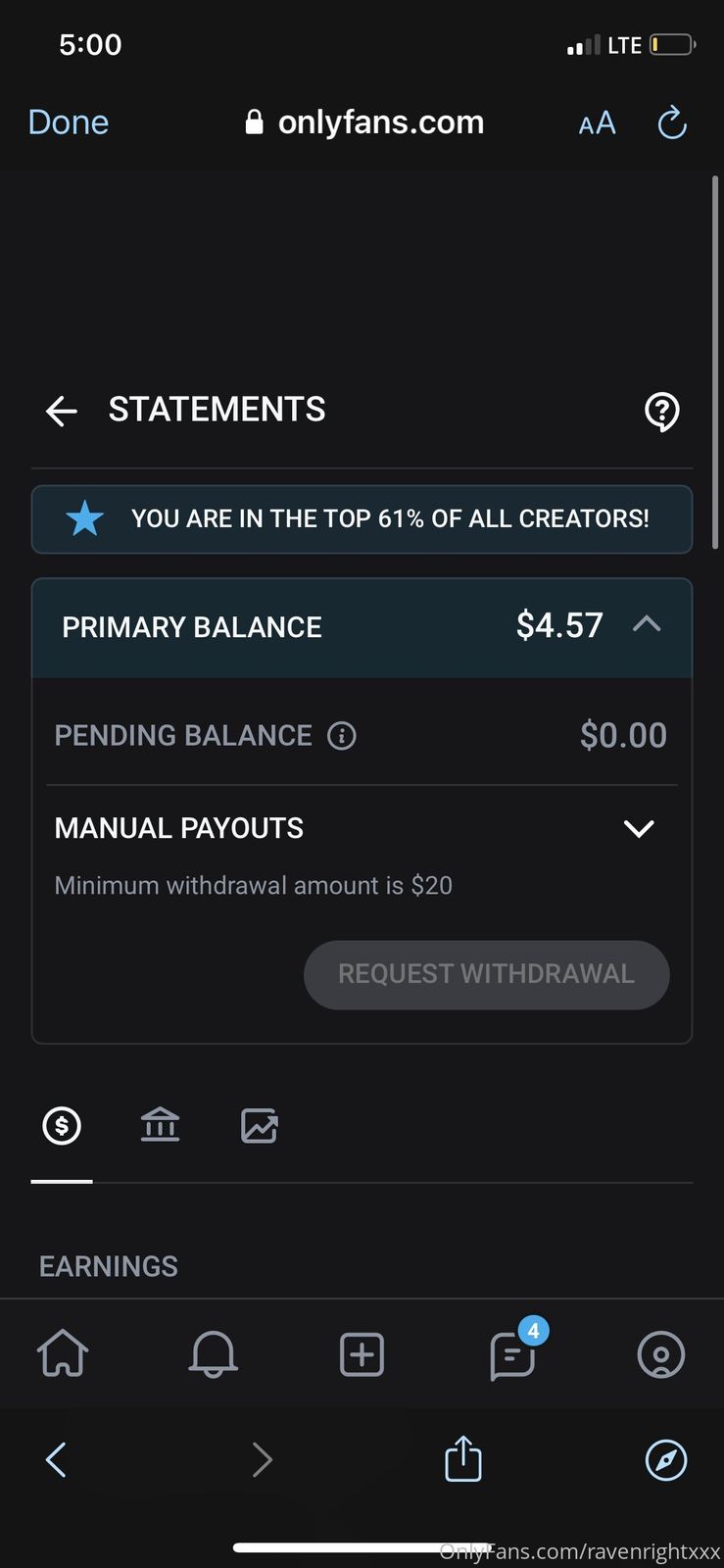Select the earnings dollar tab
The width and height of the screenshot is (724, 1568).
62,1126
